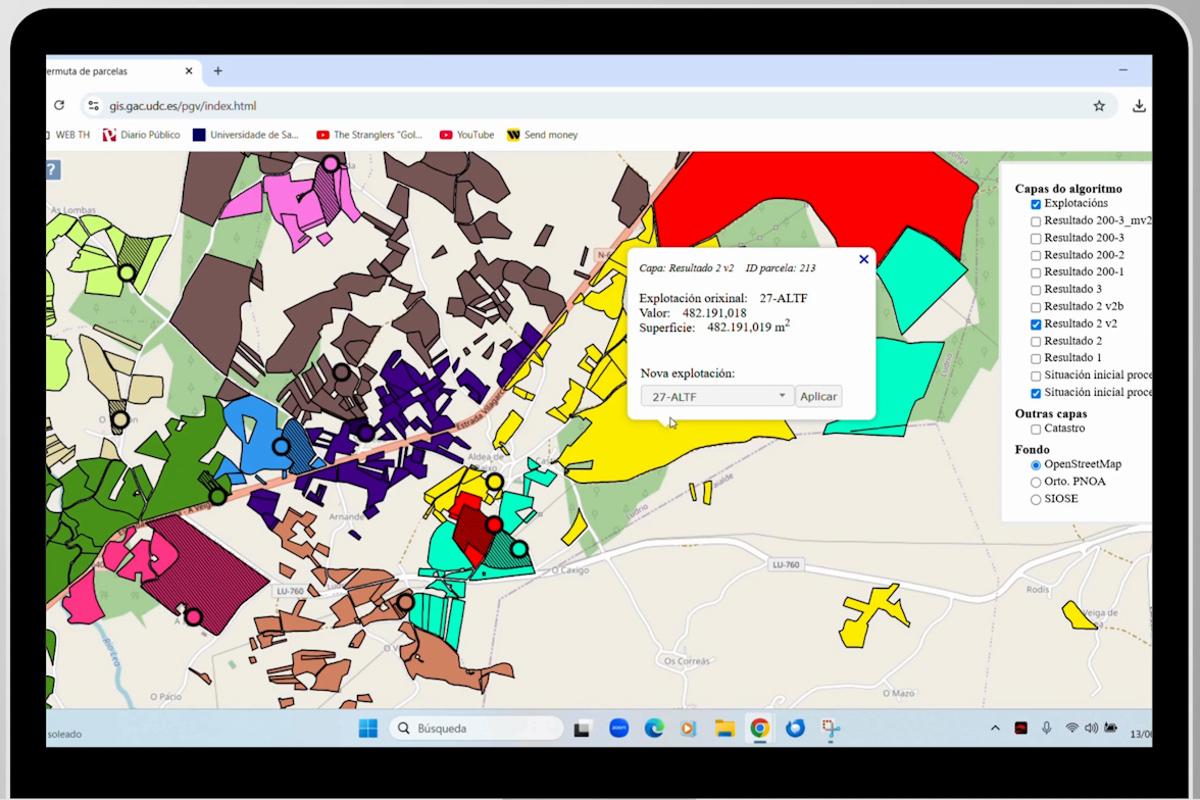Open site information icon beside the URL
Screen dimensions: 1200x800
(x=93, y=105)
